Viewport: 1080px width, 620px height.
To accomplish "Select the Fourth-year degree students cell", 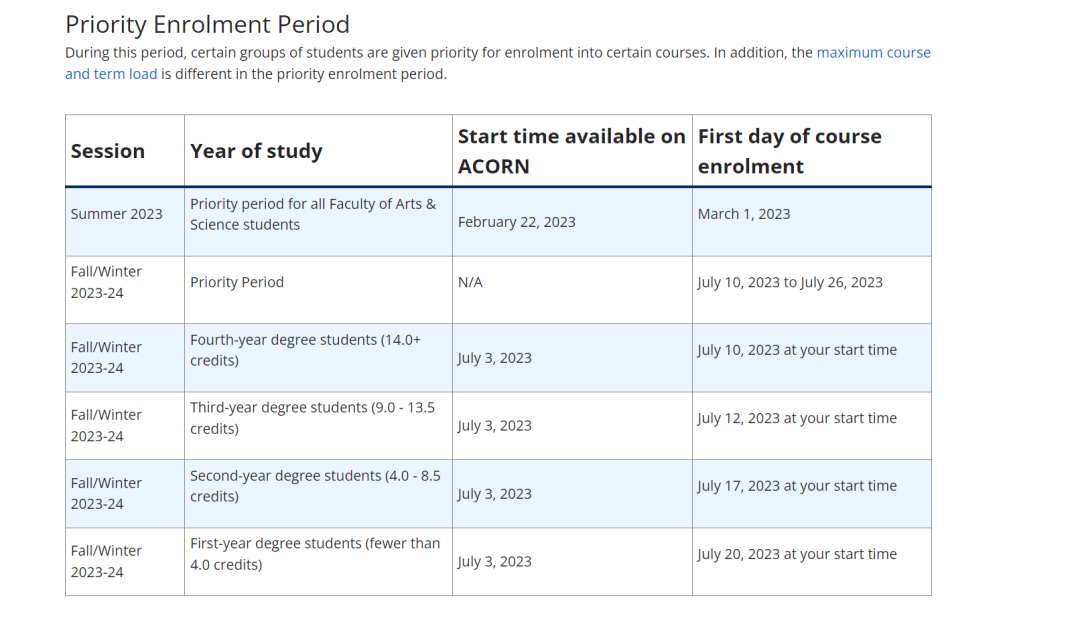I will pyautogui.click(x=305, y=350).
